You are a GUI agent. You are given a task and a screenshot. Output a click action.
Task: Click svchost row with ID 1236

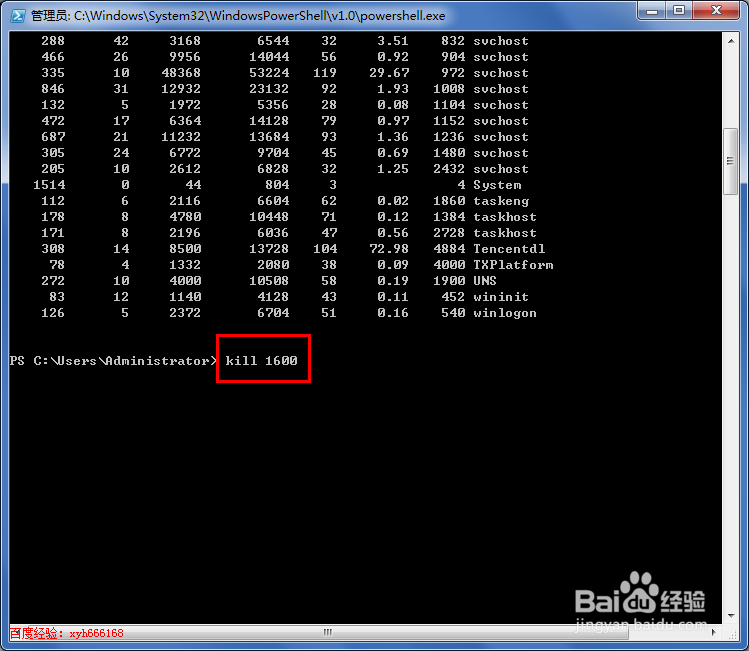coord(285,137)
